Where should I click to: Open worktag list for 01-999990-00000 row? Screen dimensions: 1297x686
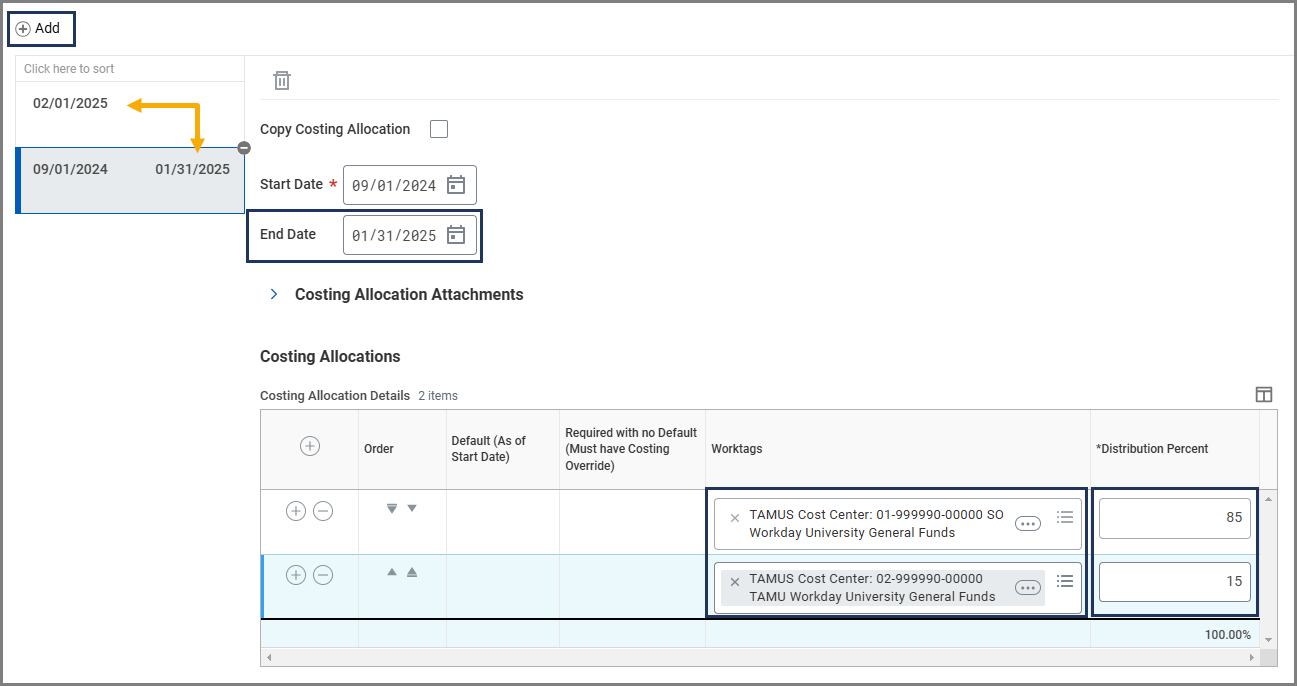pyautogui.click(x=1065, y=517)
